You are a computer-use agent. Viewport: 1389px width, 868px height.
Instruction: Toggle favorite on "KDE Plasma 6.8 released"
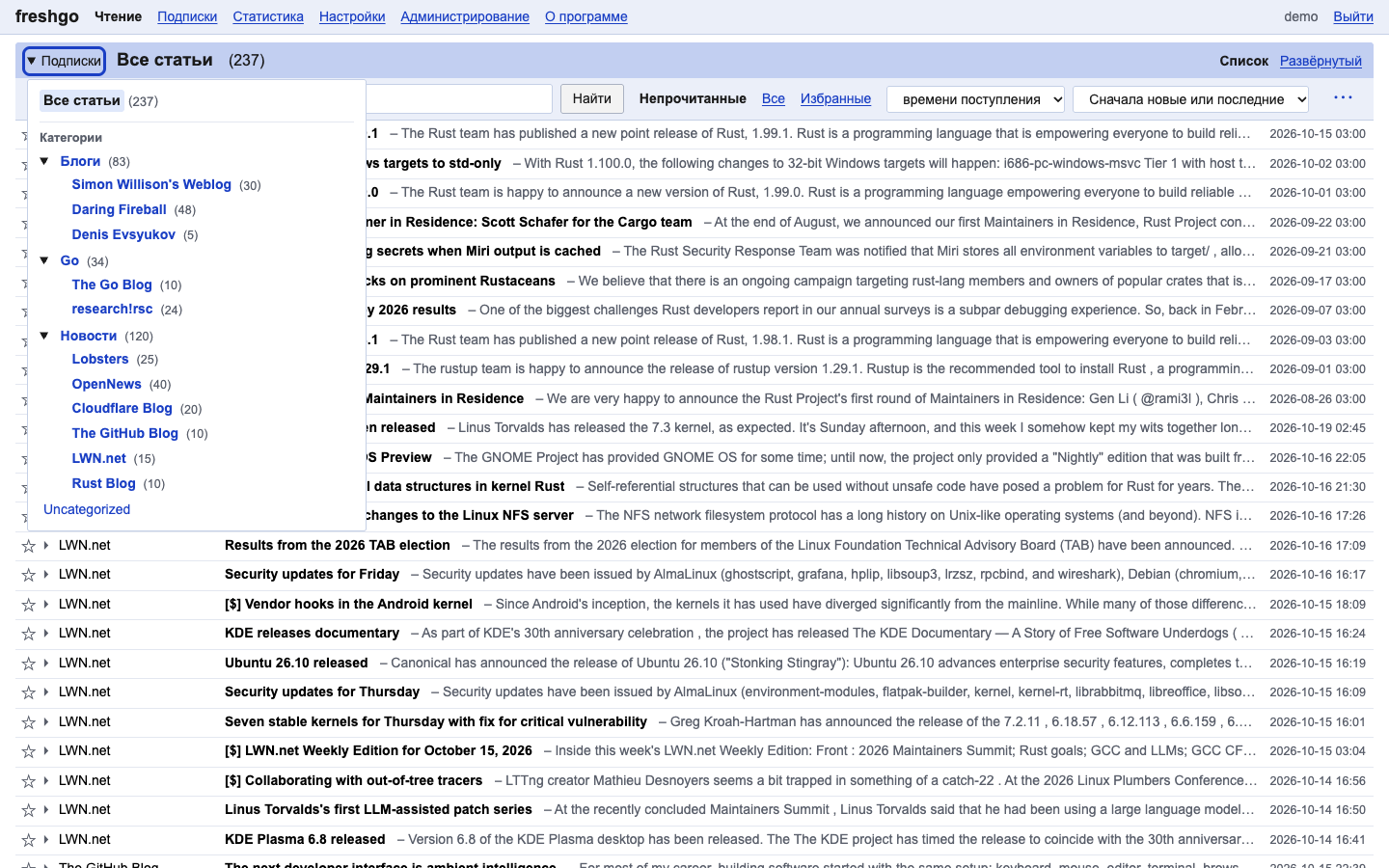pos(29,840)
